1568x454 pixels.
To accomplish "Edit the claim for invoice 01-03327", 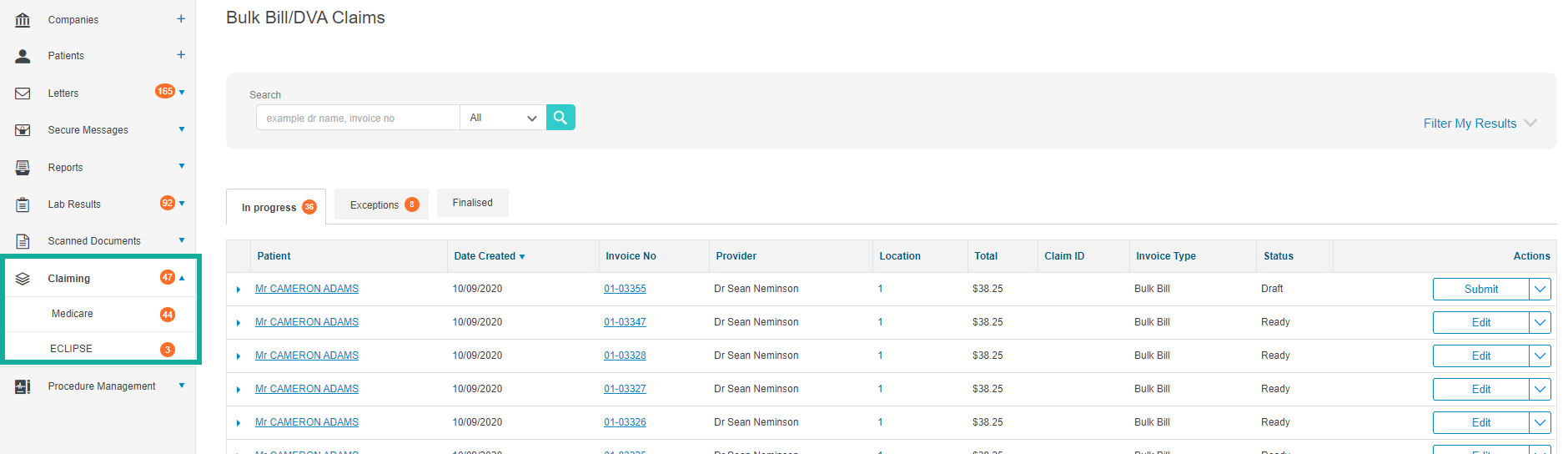I will click(1481, 389).
